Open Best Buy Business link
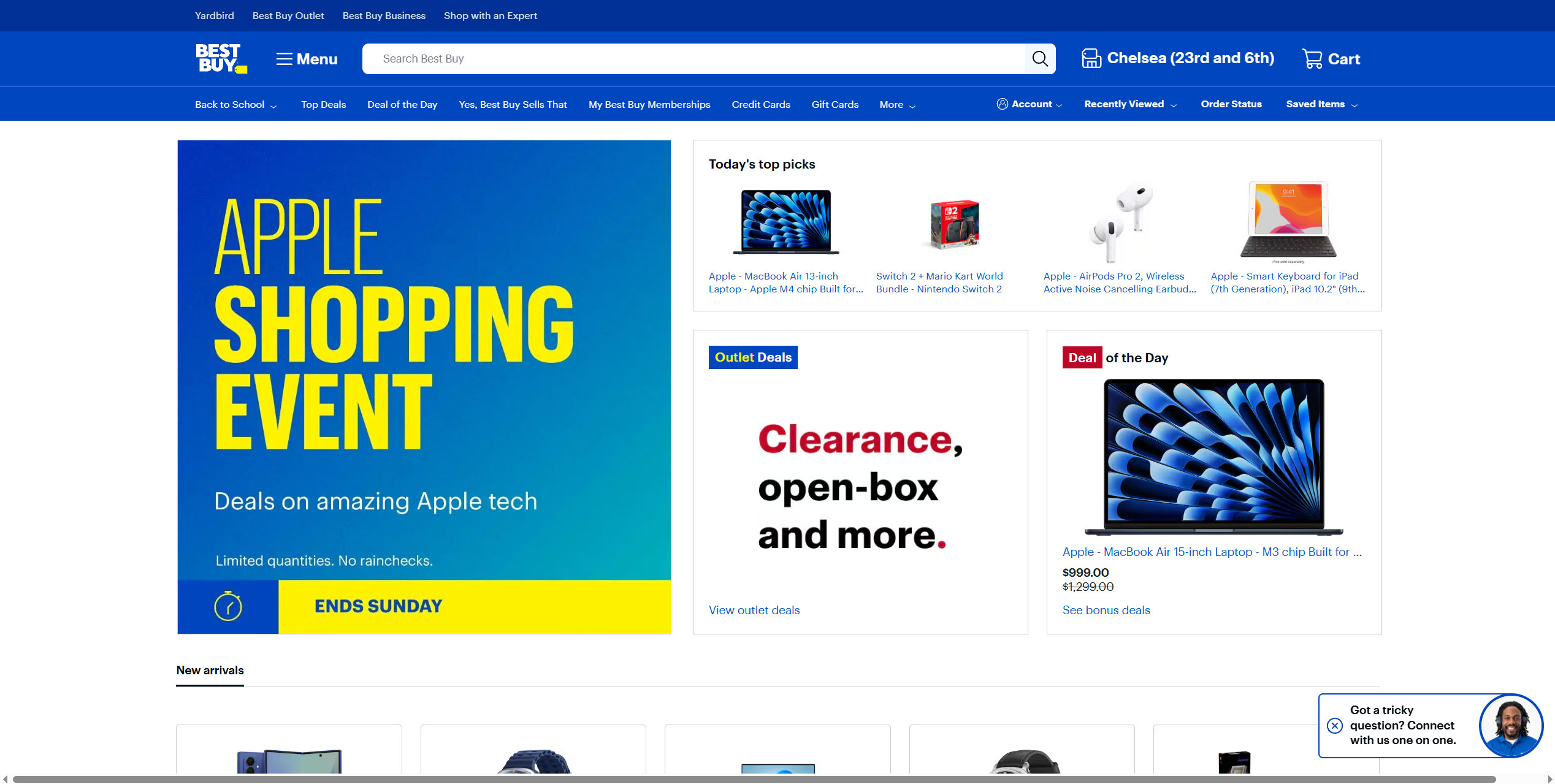Screen dimensions: 1555x784 coord(384,16)
